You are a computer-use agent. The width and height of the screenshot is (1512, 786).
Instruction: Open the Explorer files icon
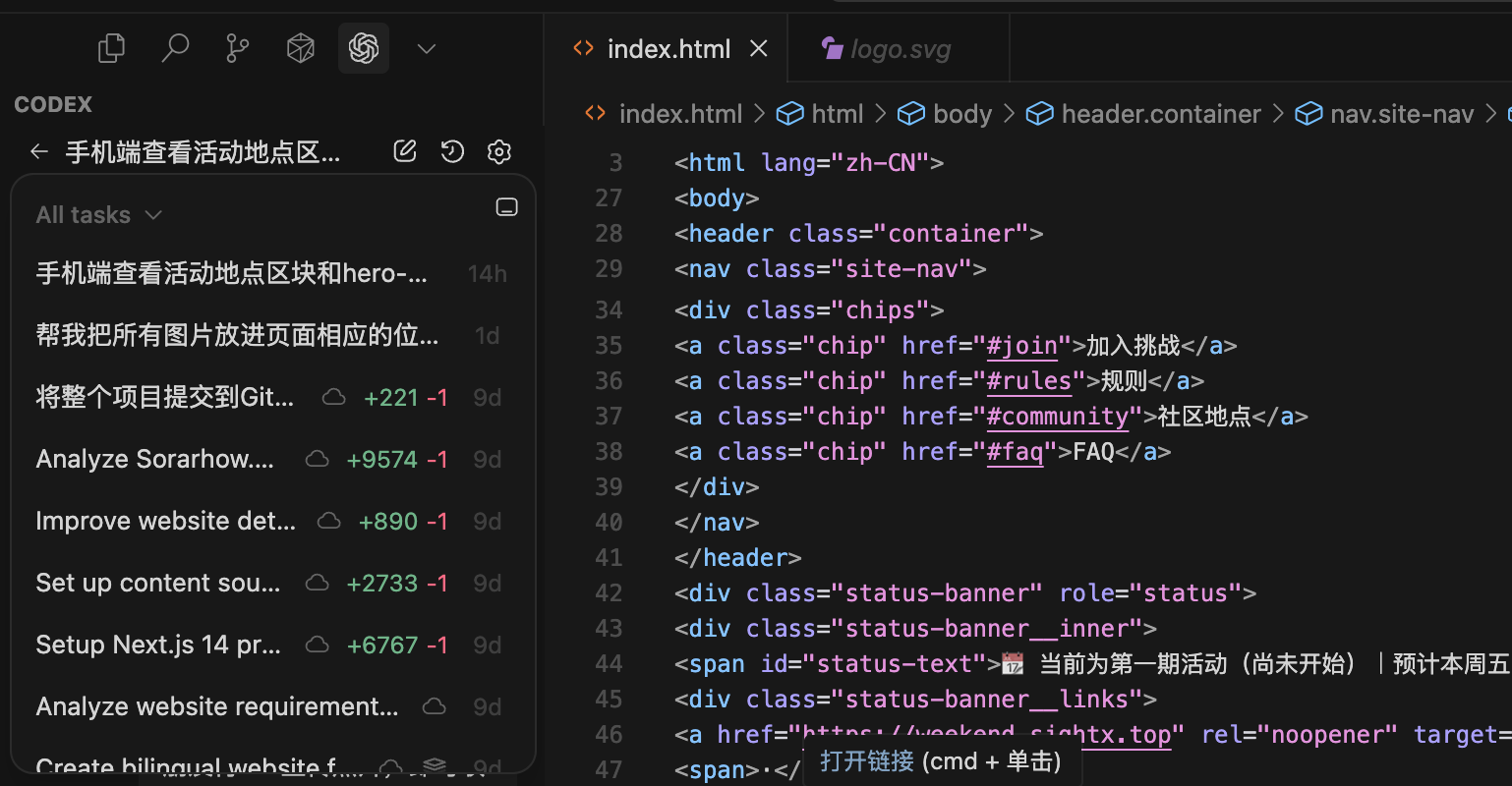point(112,48)
